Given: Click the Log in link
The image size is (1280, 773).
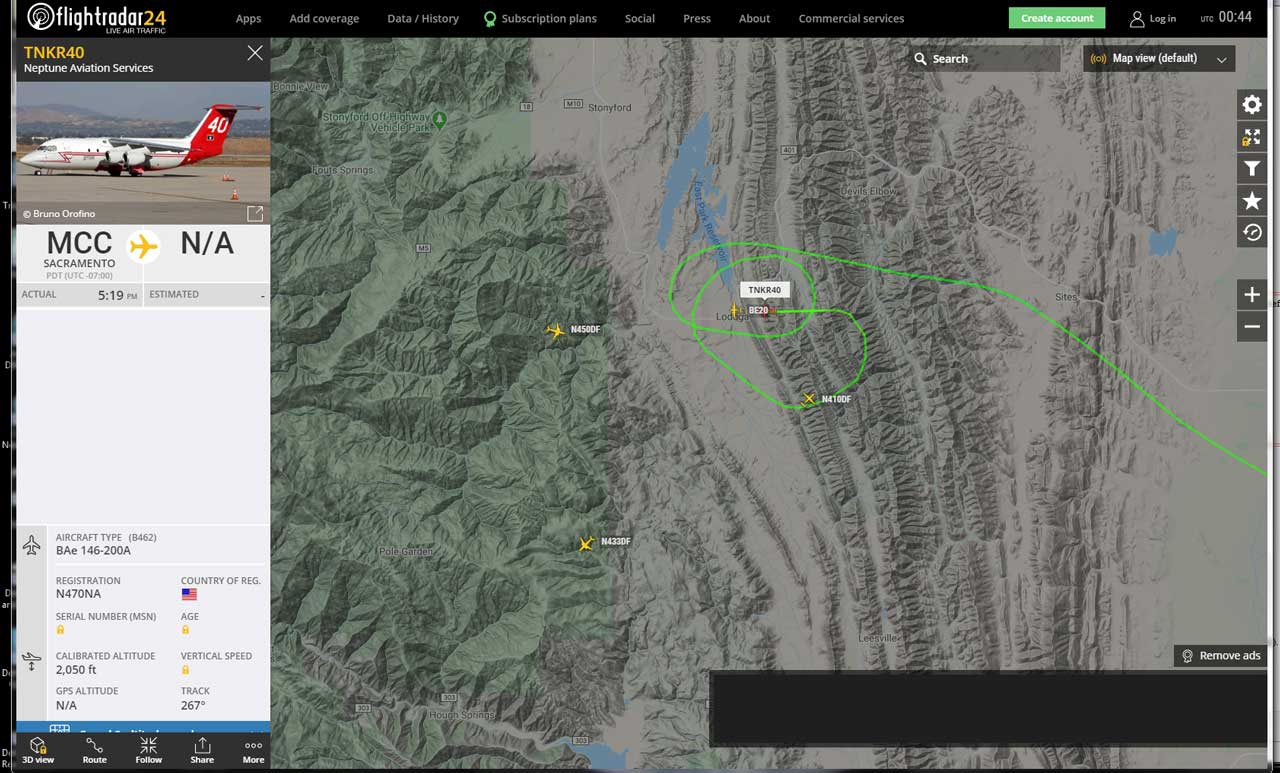Looking at the screenshot, I should [x=1153, y=18].
